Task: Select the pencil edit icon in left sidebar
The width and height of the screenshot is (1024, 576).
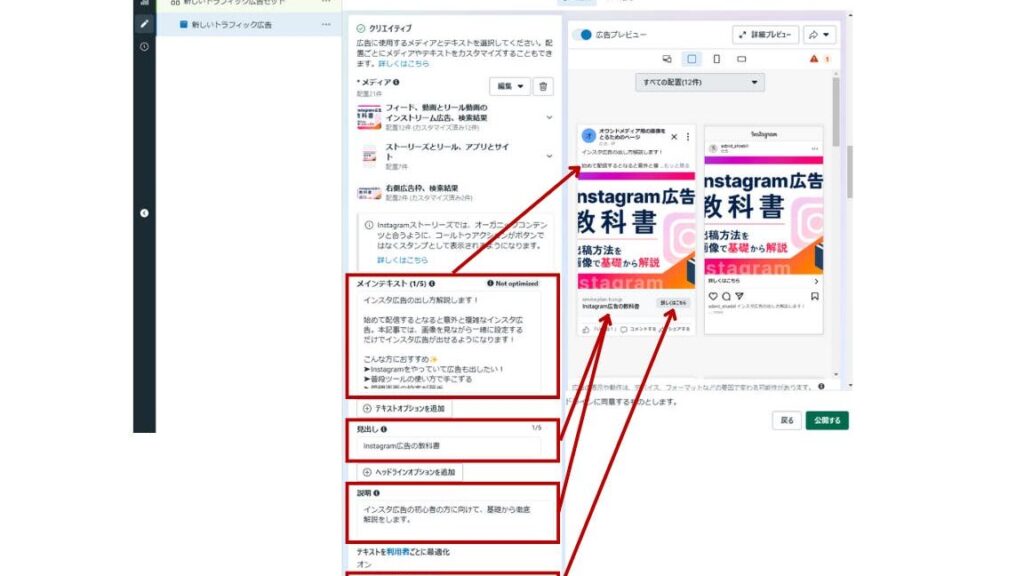Action: 144,23
